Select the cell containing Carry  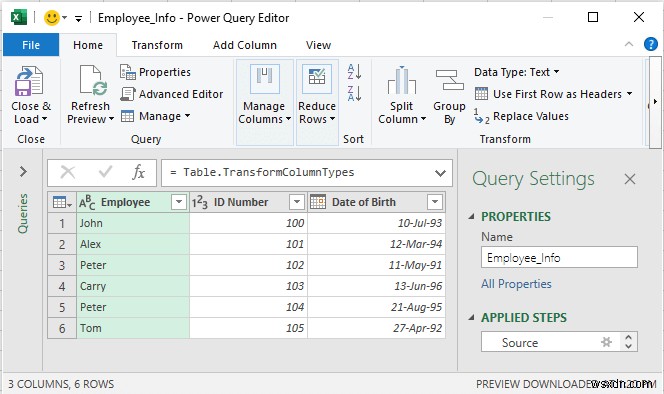(133, 286)
